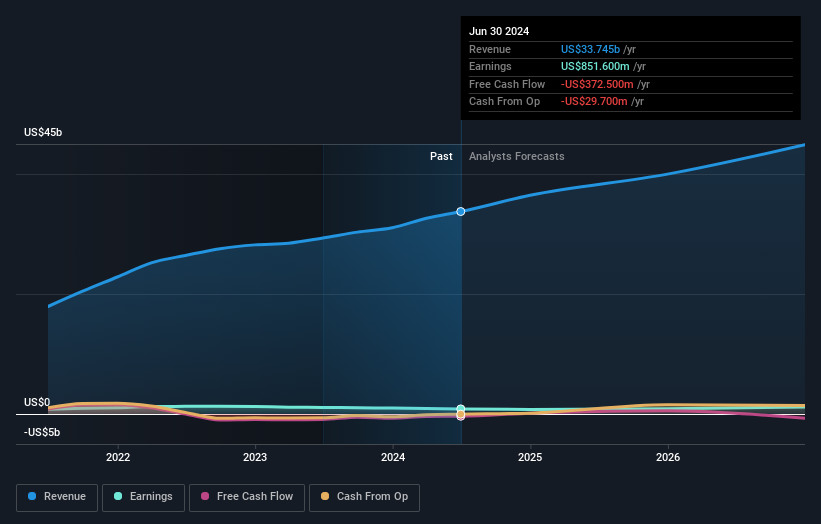Click the Earnings row label in tooltip
Screen dimensions: 821x524
point(490,66)
